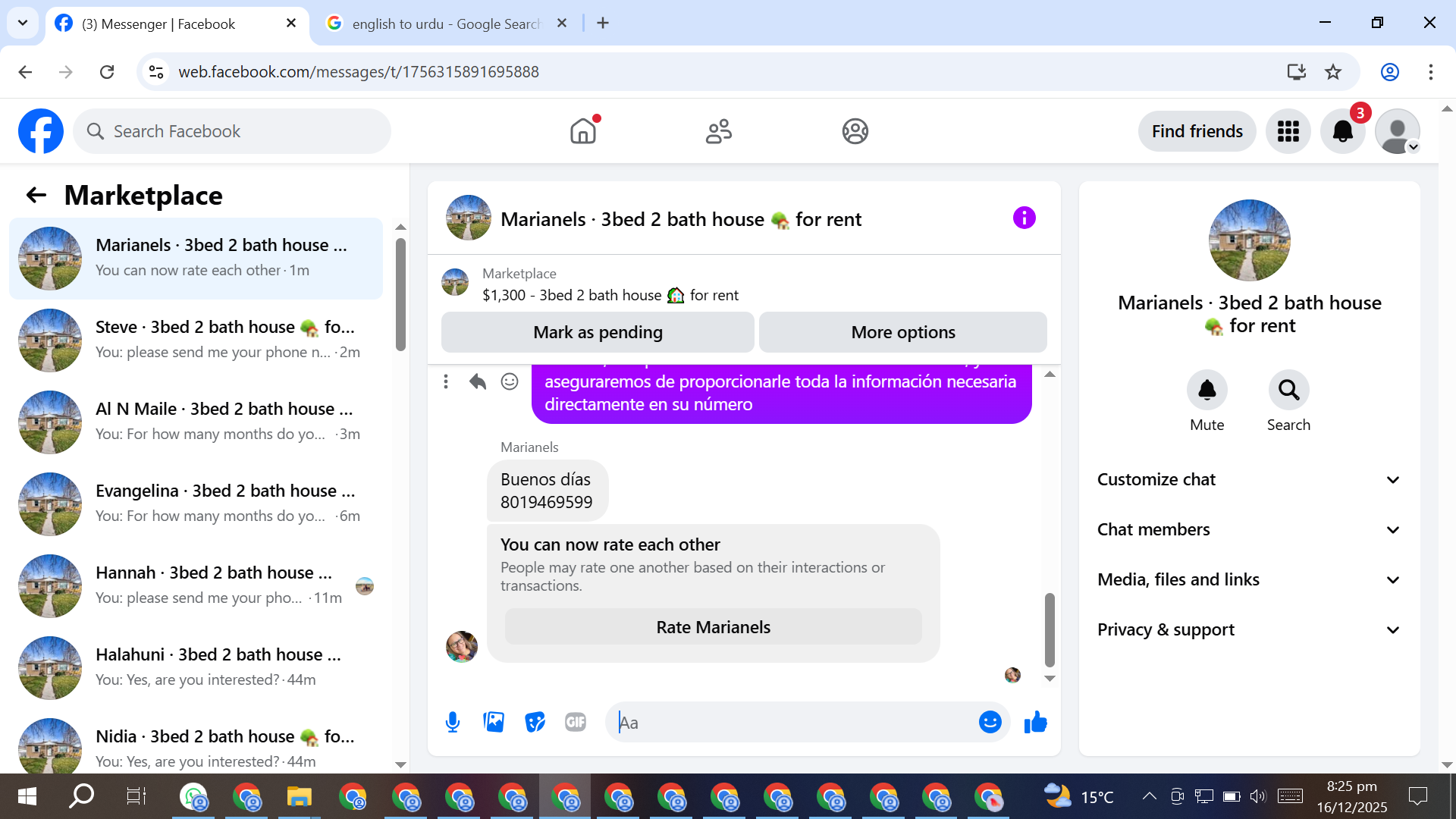Show hidden system tray icons
The height and width of the screenshot is (819, 1456).
(x=1149, y=796)
